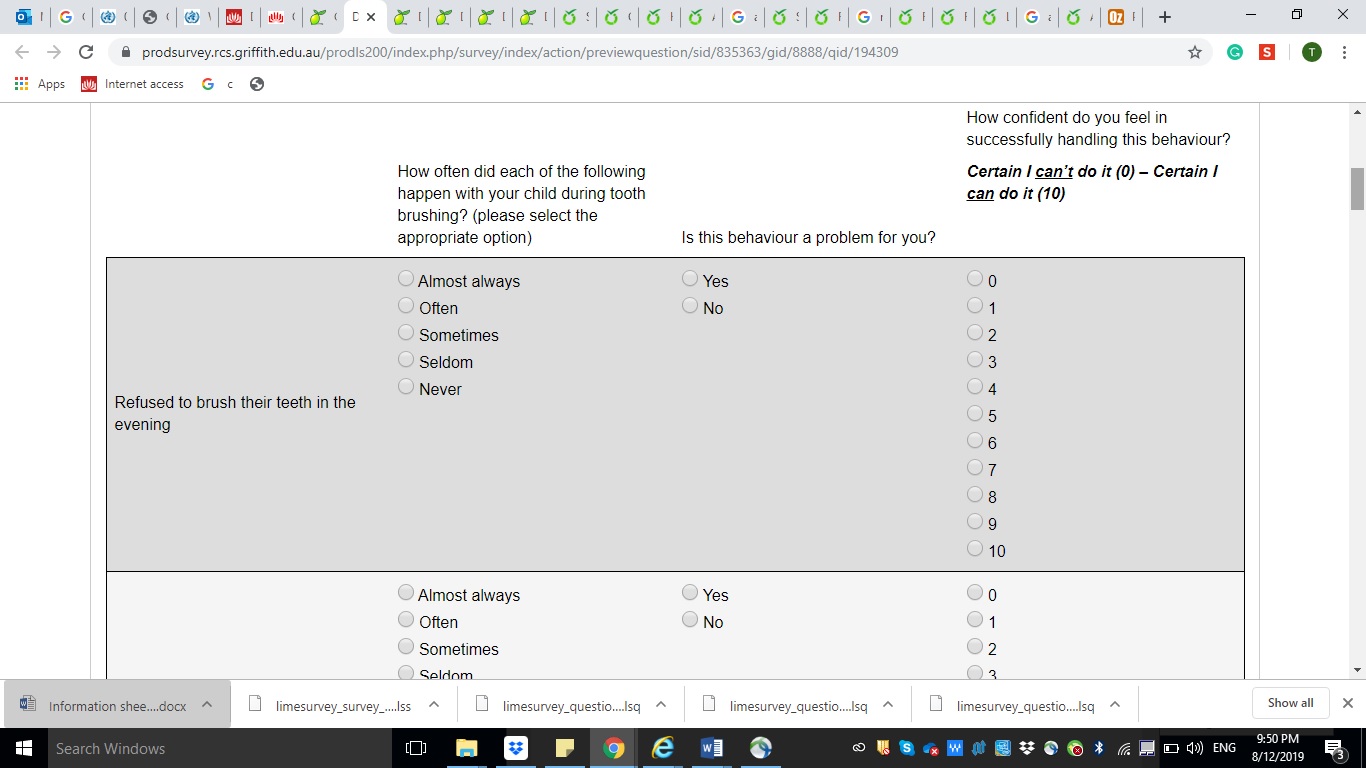This screenshot has width=1366, height=768.
Task: Reload the survey page
Action: (86, 52)
